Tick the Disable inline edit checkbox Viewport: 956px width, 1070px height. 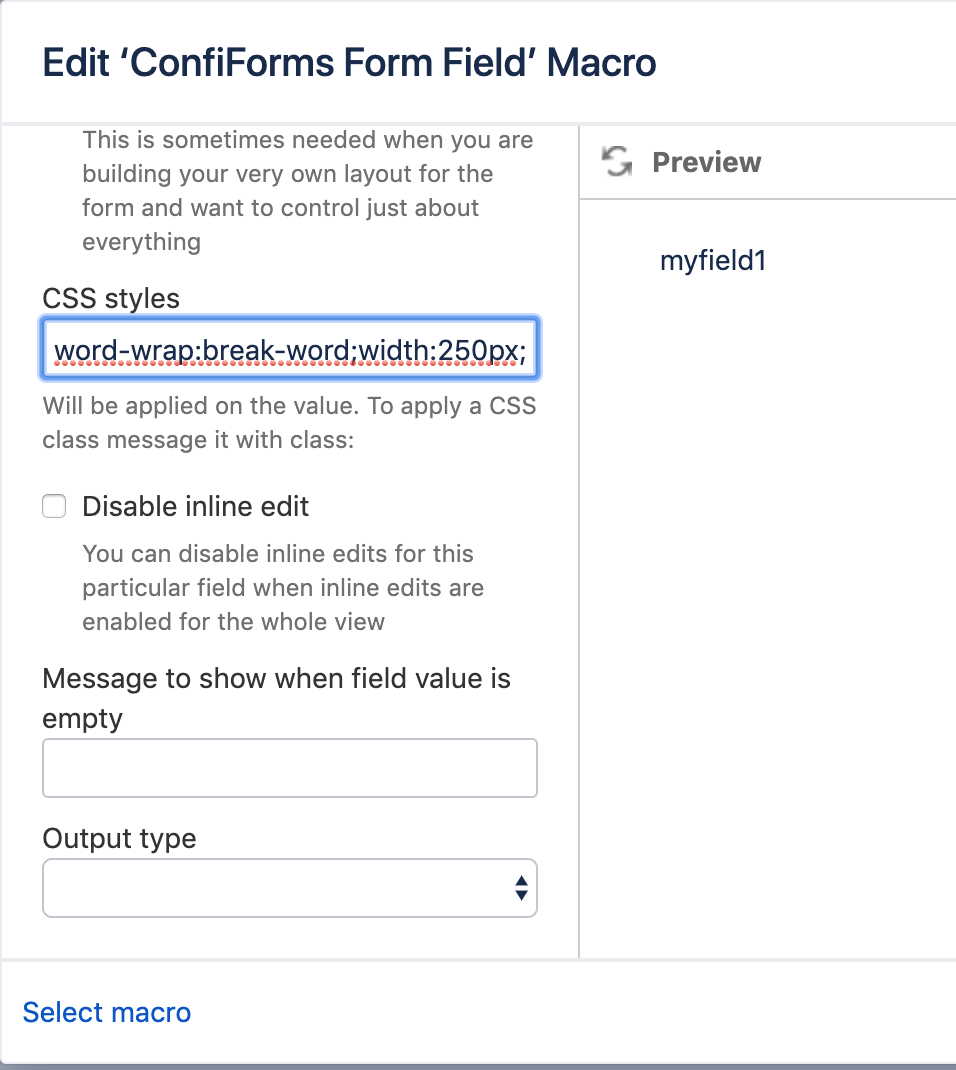click(54, 506)
